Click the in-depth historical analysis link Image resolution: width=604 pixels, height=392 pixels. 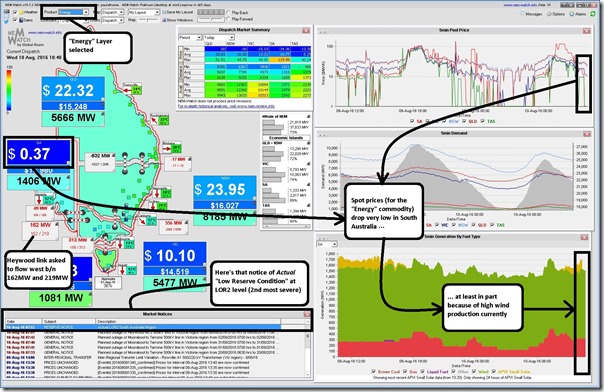(226, 106)
